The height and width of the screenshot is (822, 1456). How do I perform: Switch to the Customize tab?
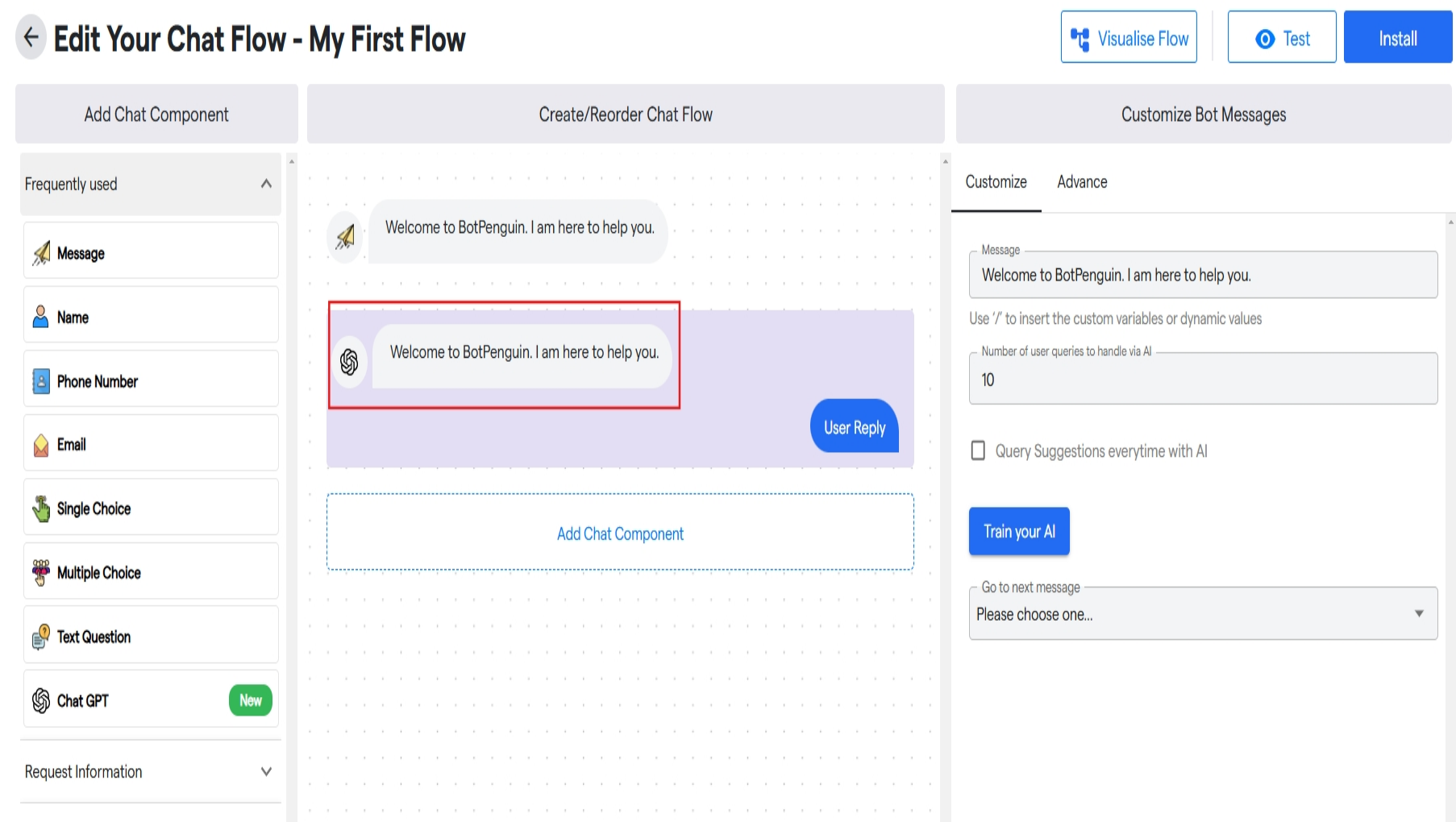point(996,182)
